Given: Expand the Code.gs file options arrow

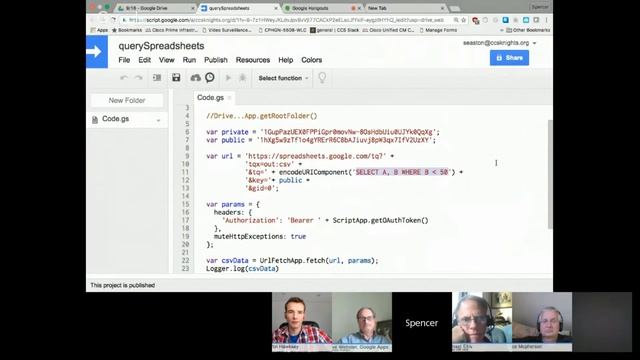Looking at the screenshot, I should click(x=158, y=120).
